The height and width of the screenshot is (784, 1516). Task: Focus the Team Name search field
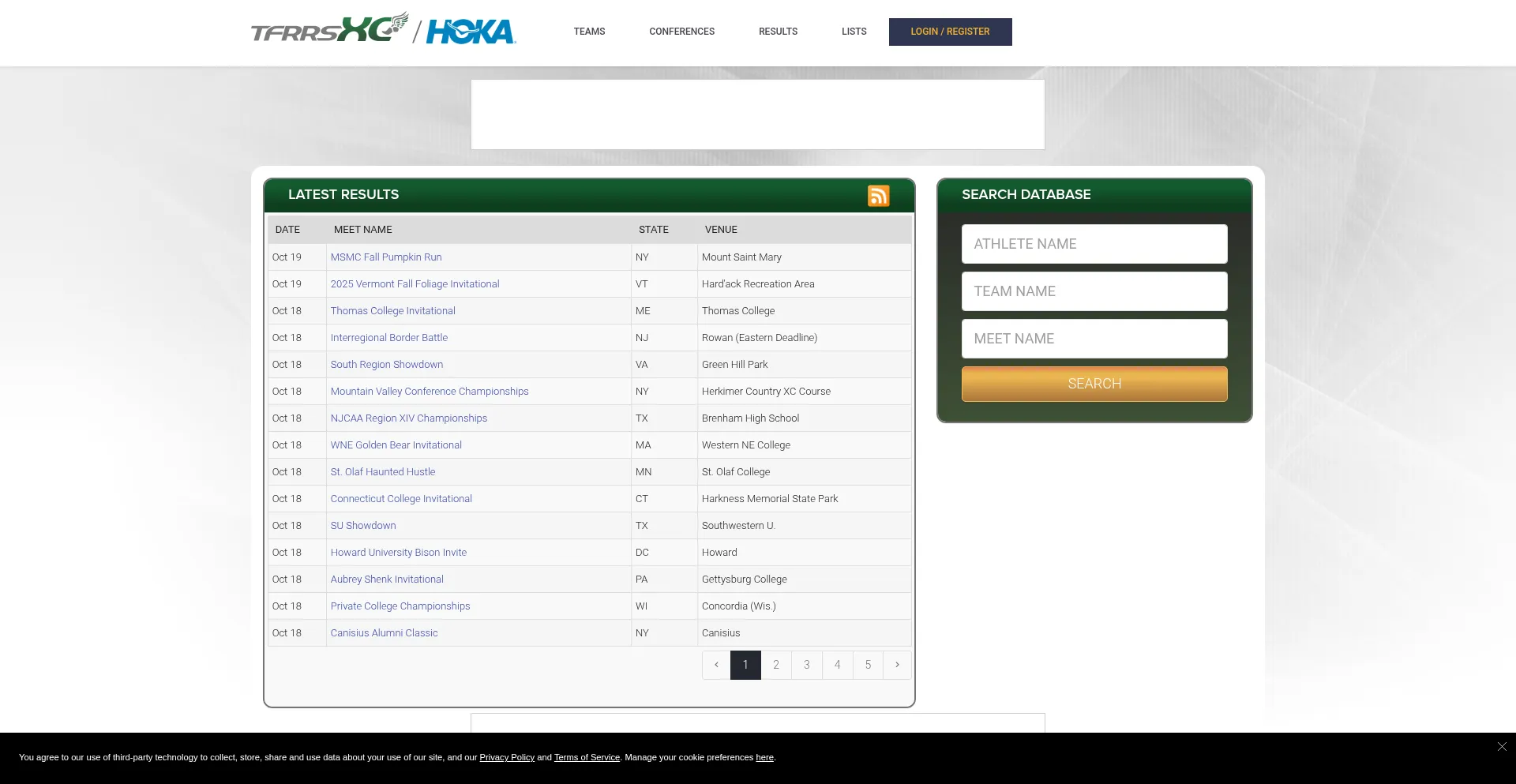click(x=1094, y=291)
